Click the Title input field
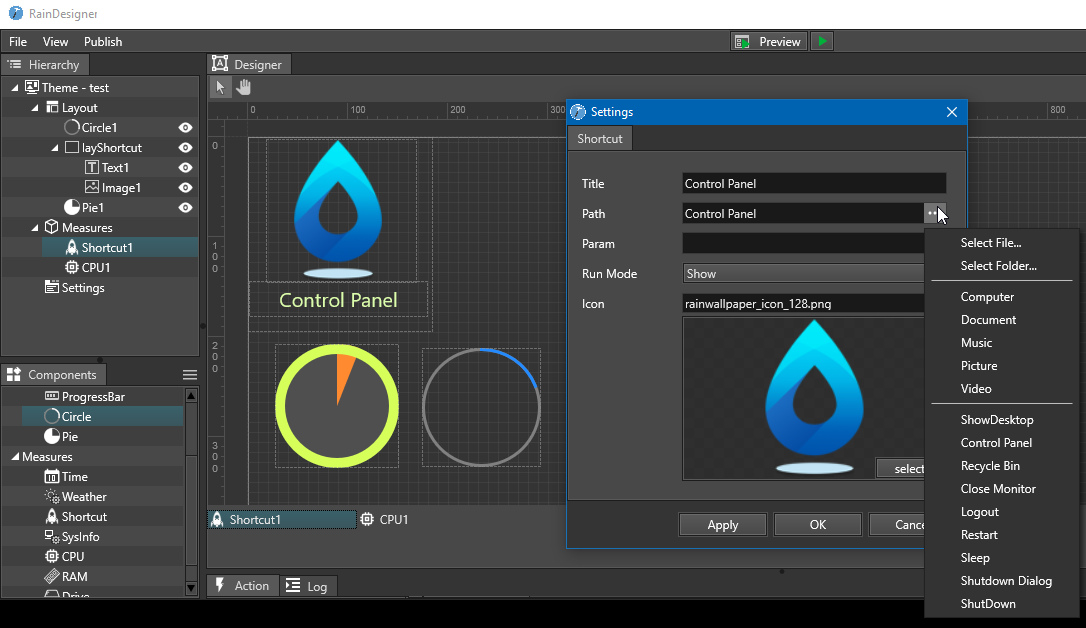 pos(812,183)
